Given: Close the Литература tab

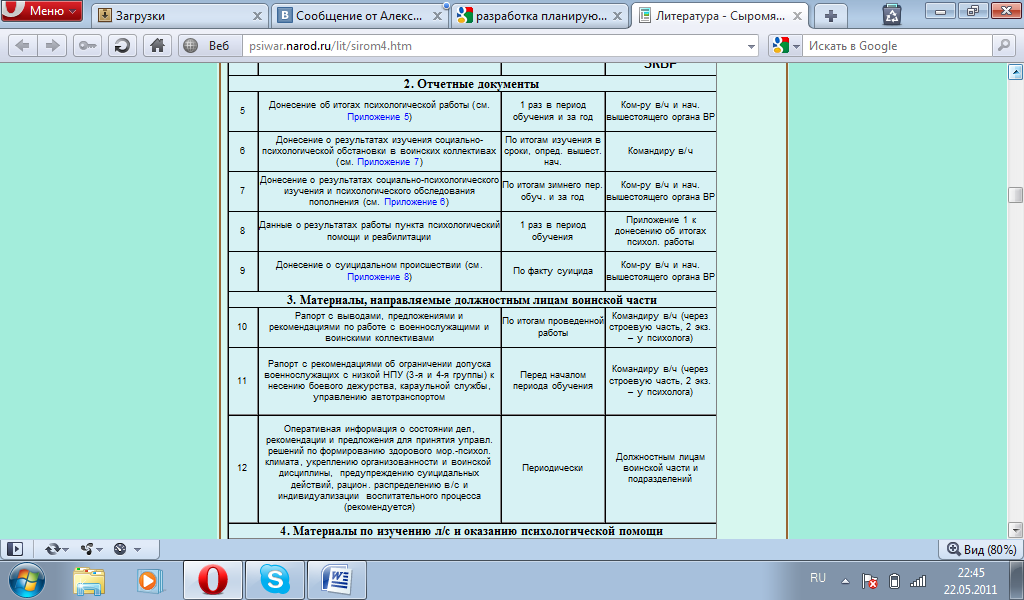Looking at the screenshot, I should pyautogui.click(x=797, y=16).
